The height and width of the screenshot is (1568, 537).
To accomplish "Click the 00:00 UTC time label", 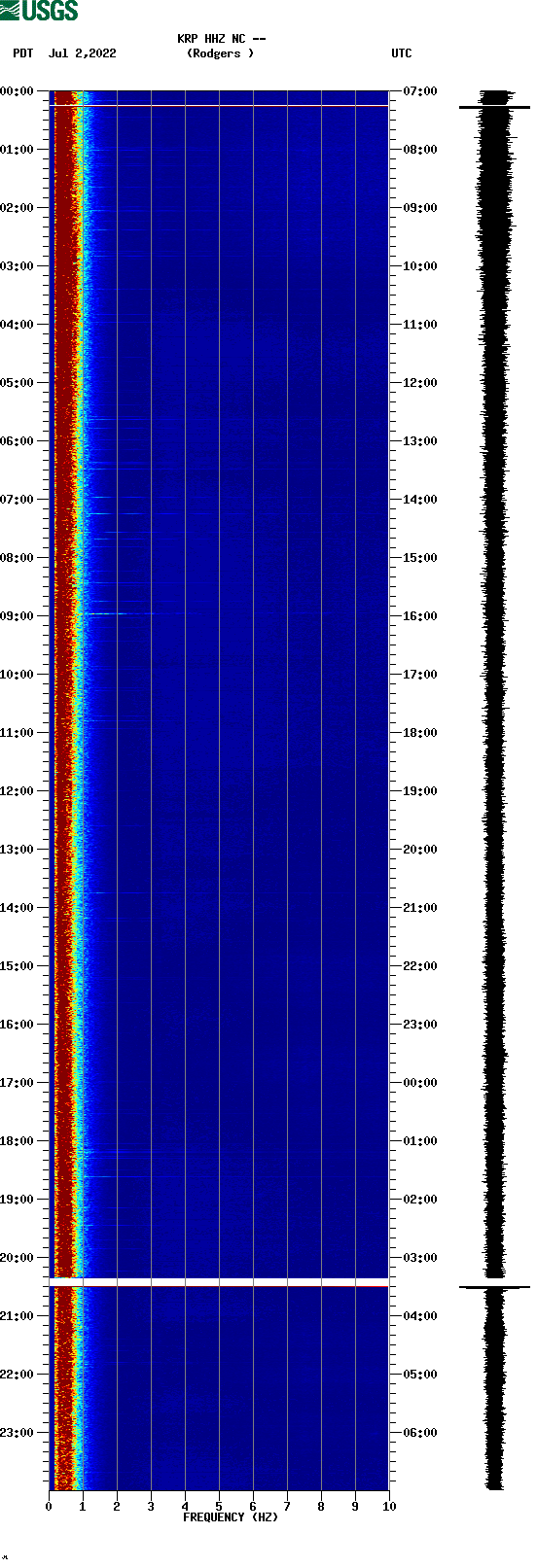I will pos(420,1083).
